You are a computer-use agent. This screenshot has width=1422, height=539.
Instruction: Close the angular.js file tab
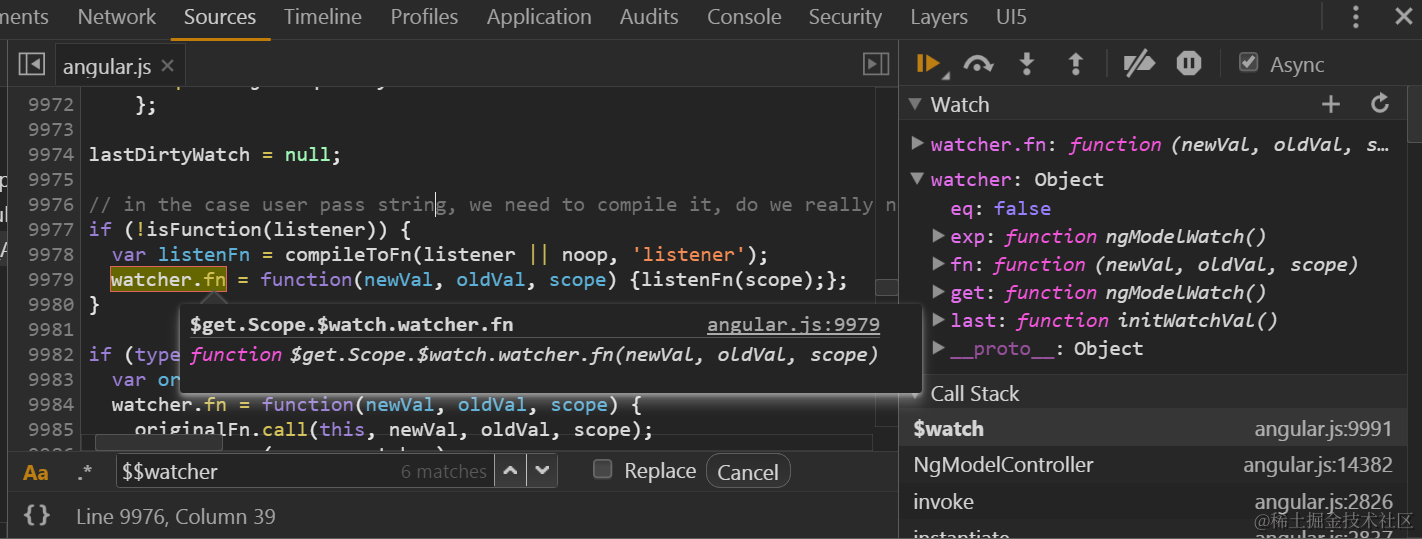coord(167,66)
